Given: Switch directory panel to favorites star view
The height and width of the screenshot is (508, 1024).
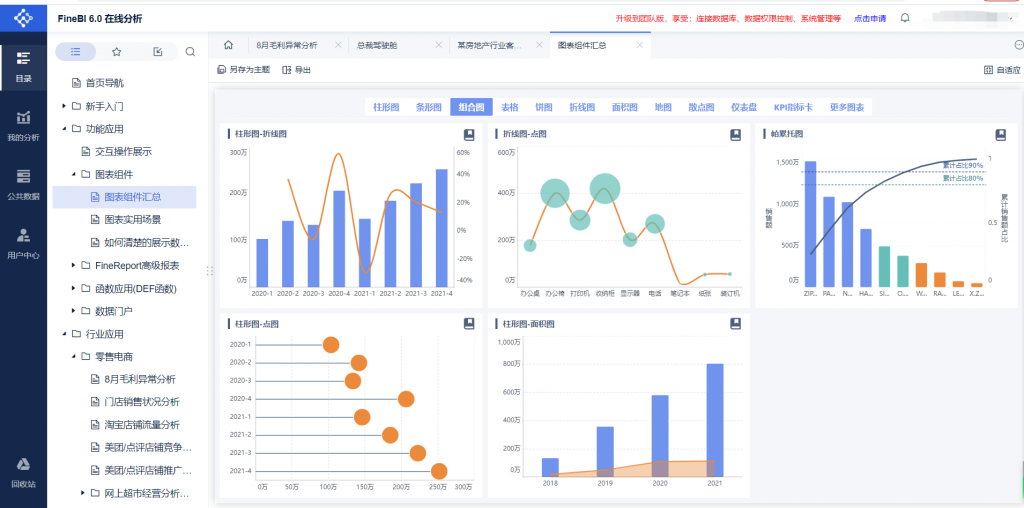Looking at the screenshot, I should tap(117, 52).
